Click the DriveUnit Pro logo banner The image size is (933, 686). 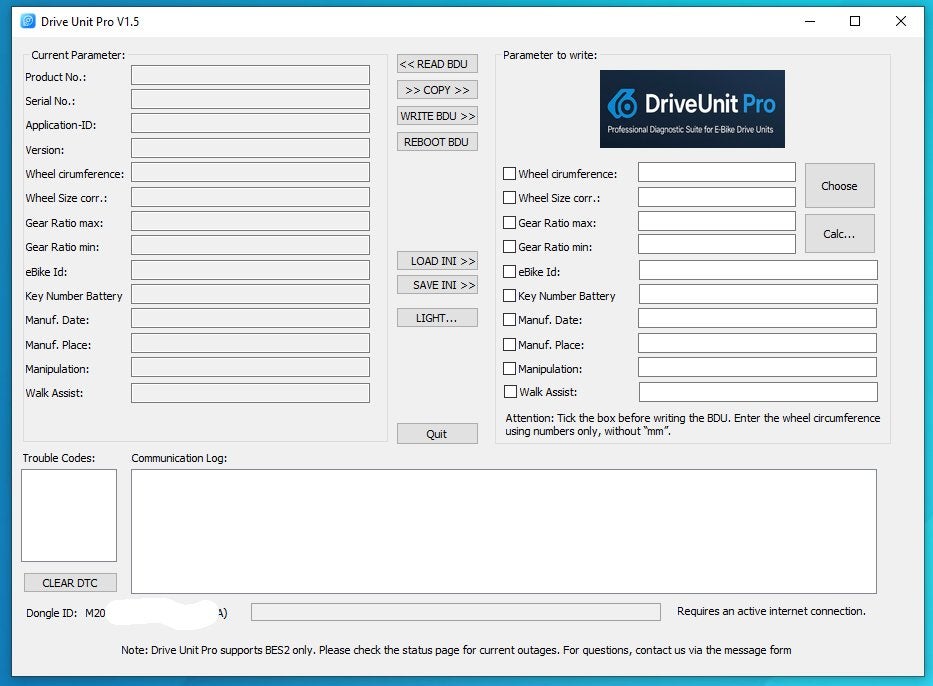692,109
